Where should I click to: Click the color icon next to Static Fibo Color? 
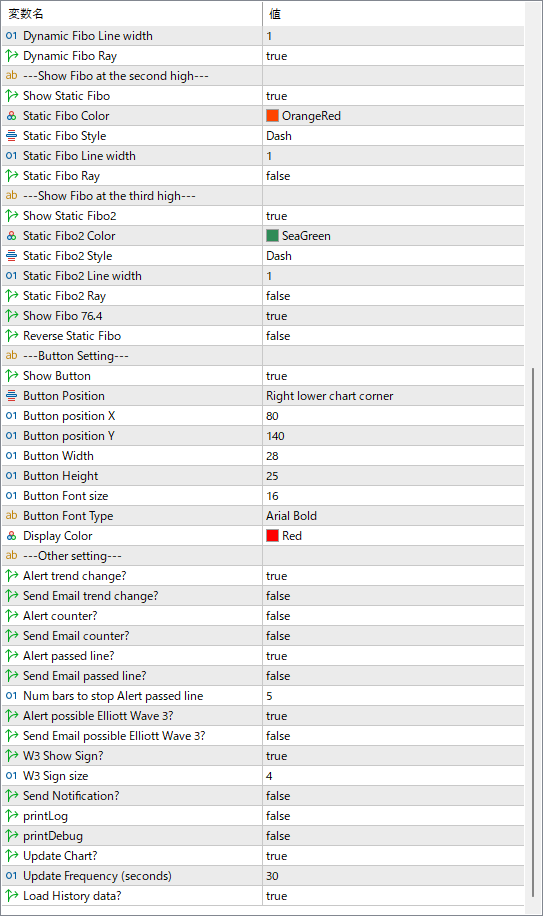(12, 116)
